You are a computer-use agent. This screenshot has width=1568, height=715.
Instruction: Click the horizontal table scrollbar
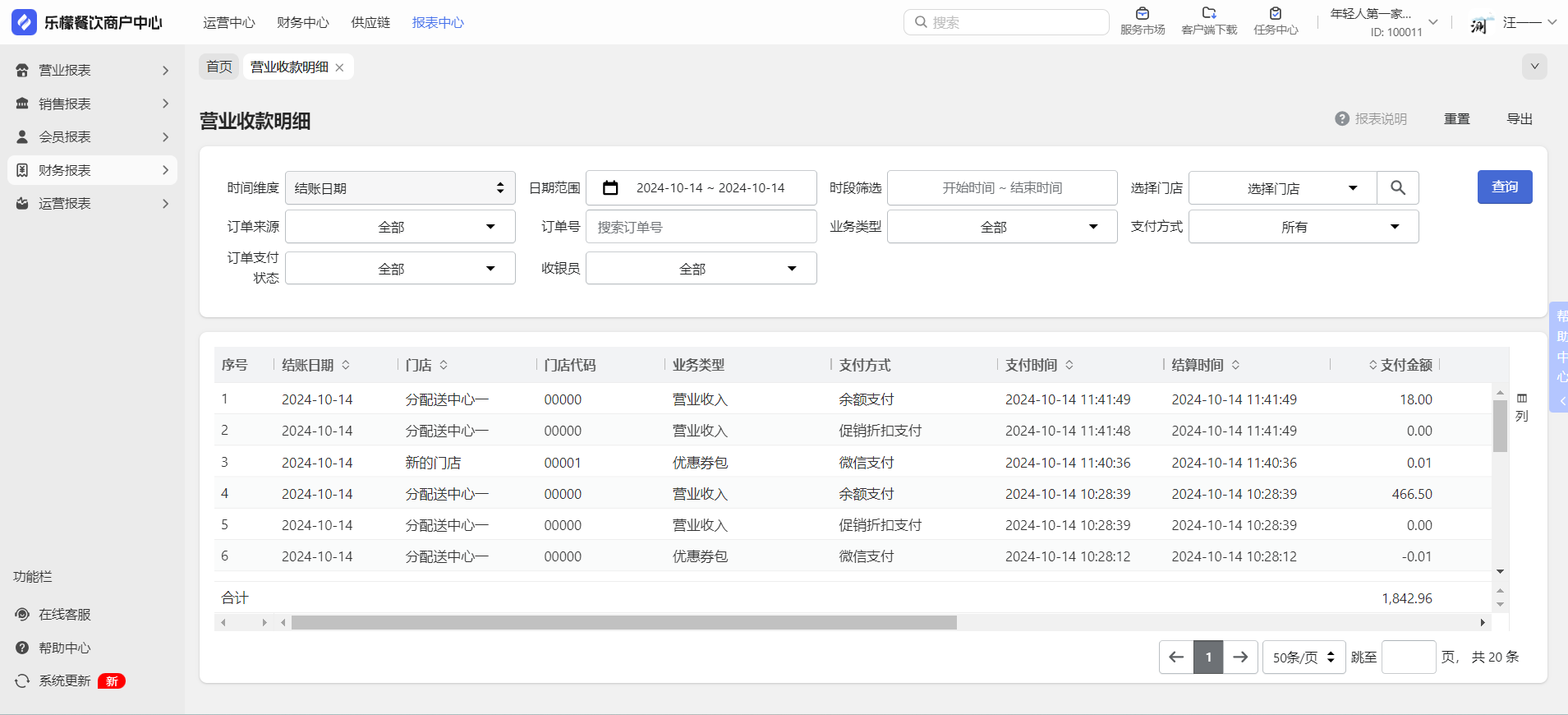[x=623, y=623]
